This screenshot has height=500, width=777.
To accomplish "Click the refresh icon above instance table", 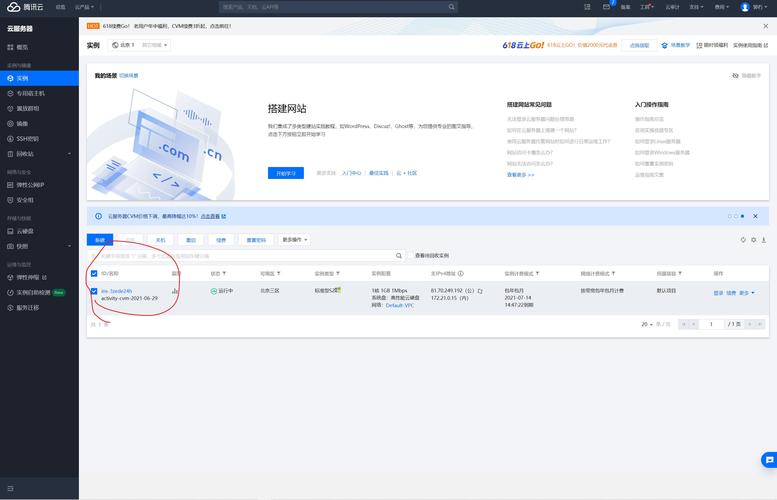I will [x=742, y=240].
